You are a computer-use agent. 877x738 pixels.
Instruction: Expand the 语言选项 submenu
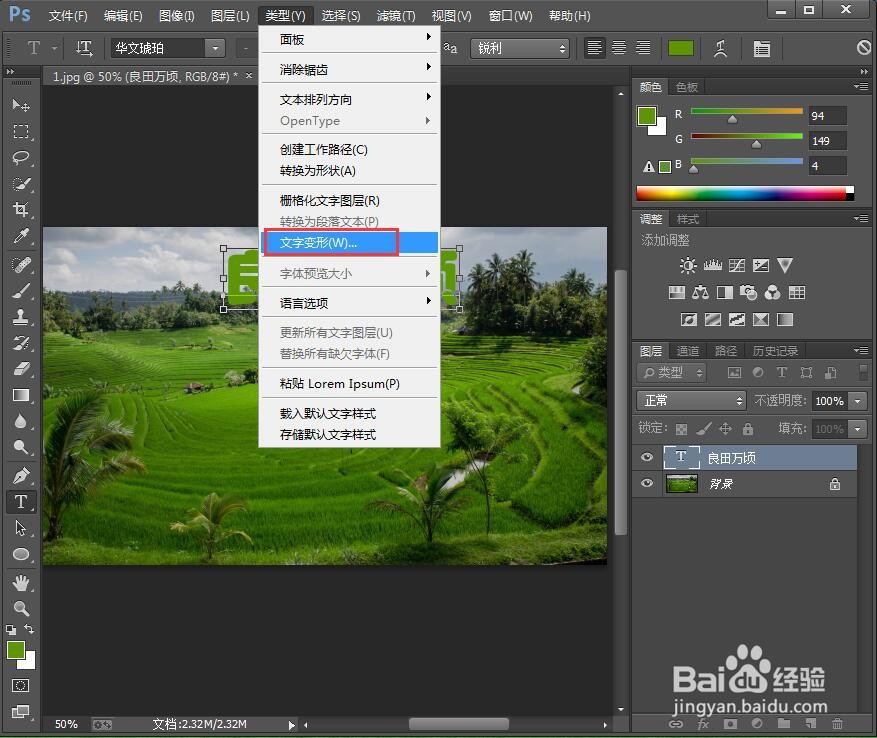[x=350, y=303]
